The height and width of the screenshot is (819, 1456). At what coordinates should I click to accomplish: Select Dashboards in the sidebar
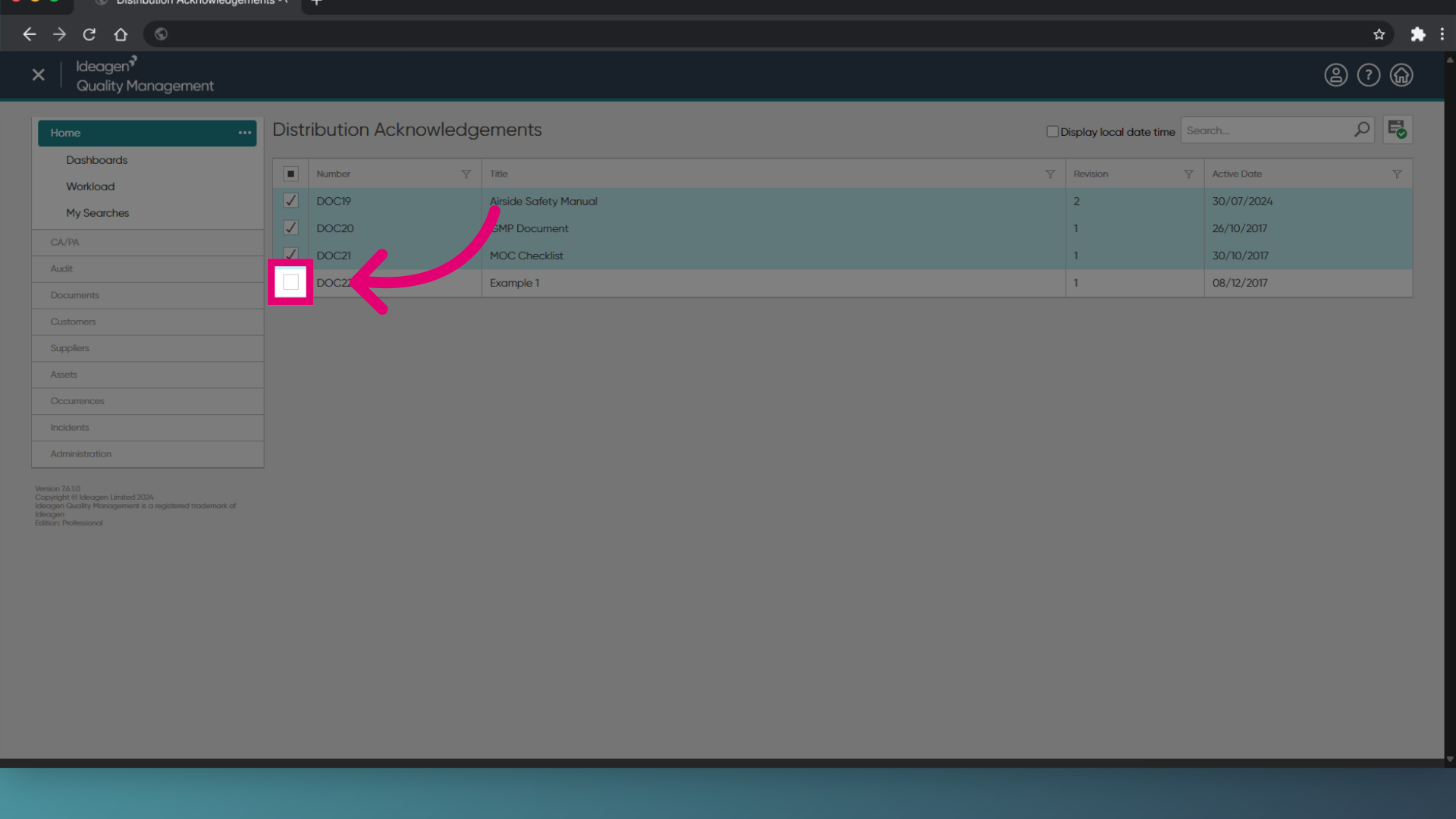pos(96,160)
